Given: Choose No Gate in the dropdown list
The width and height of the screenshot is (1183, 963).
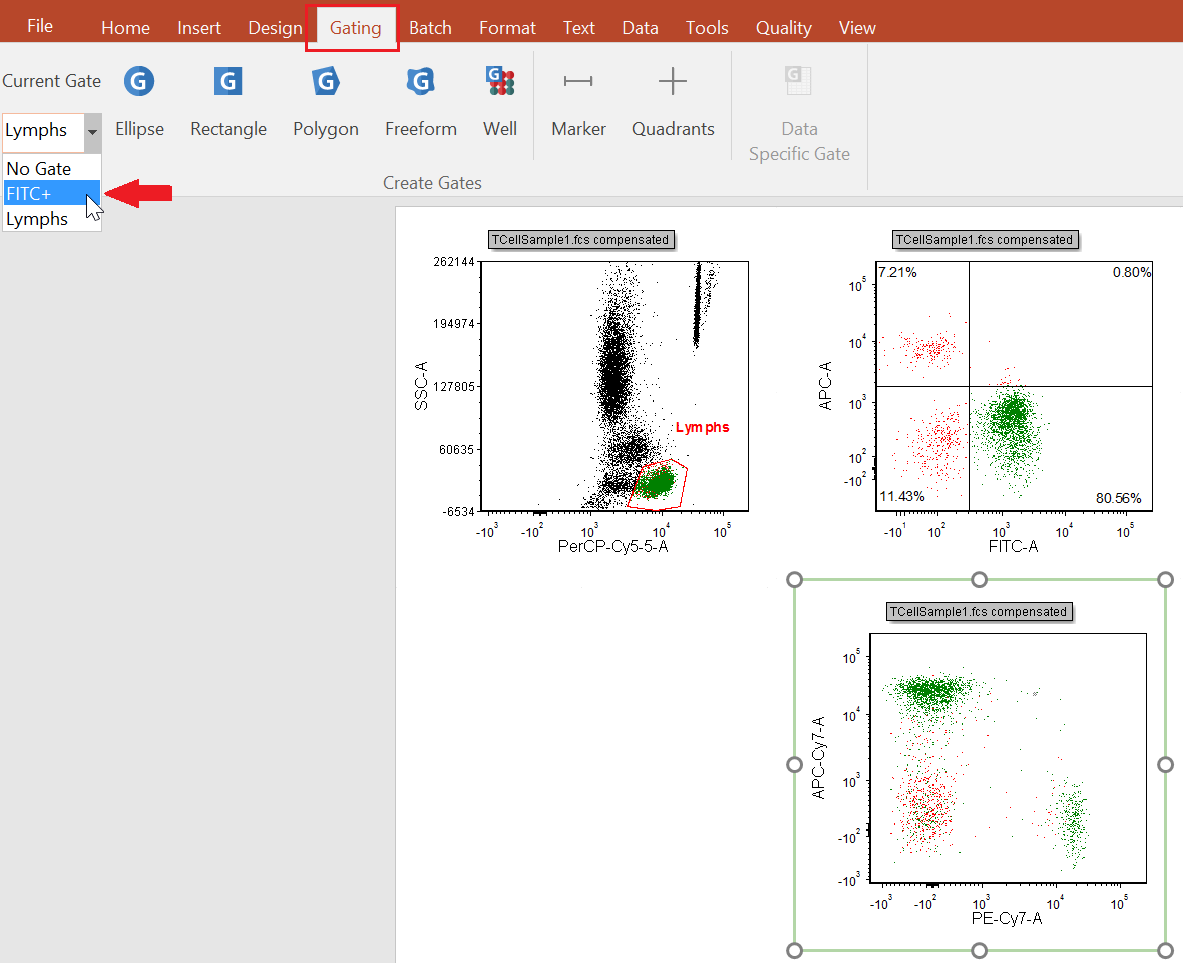Looking at the screenshot, I should [39, 169].
